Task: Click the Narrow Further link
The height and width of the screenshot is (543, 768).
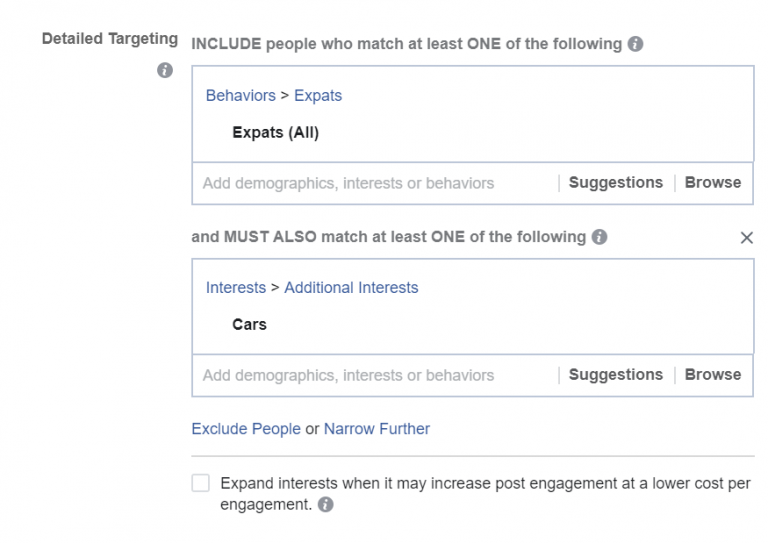Action: [377, 429]
